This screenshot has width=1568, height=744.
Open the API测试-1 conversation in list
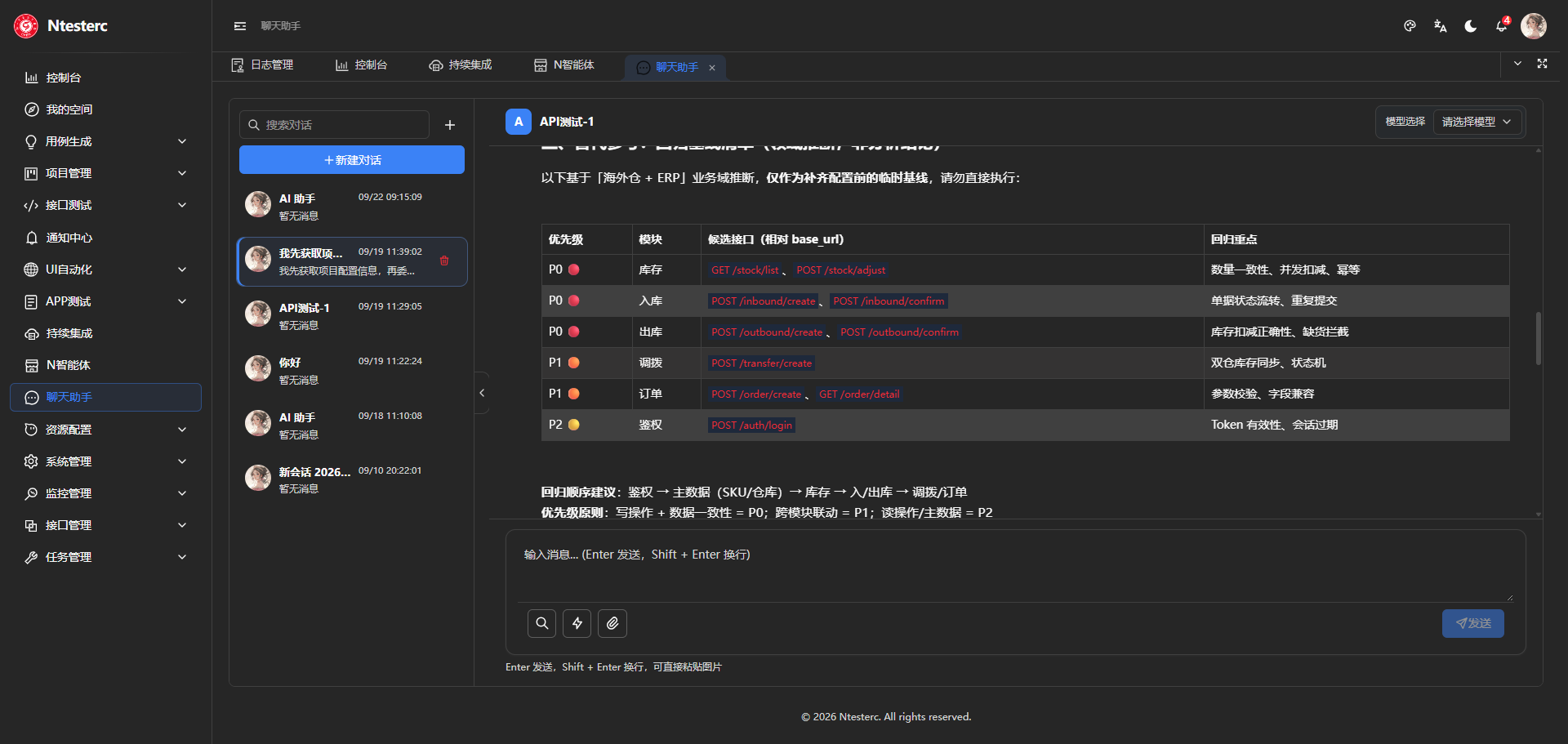(351, 315)
